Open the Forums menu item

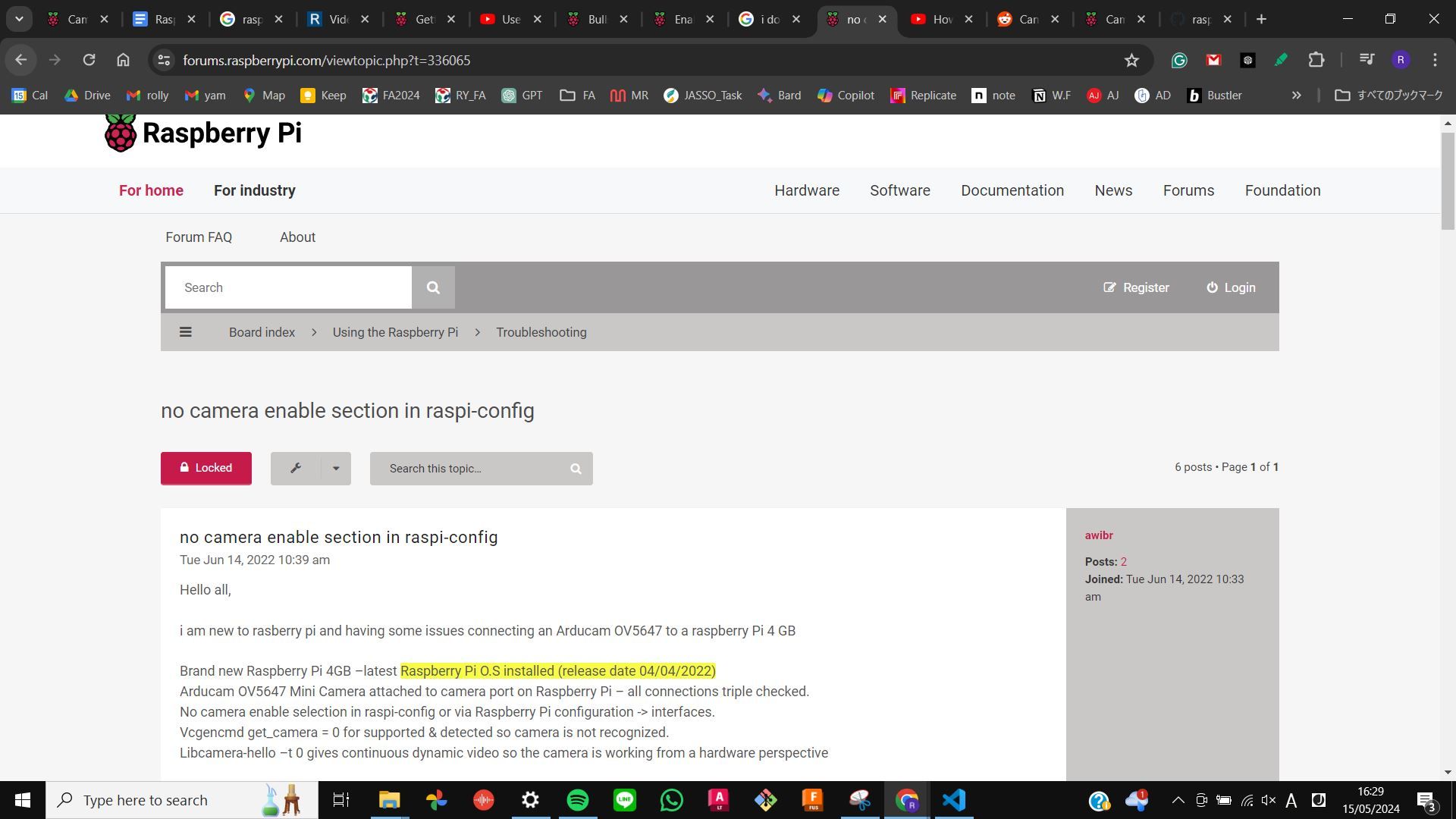pos(1188,190)
